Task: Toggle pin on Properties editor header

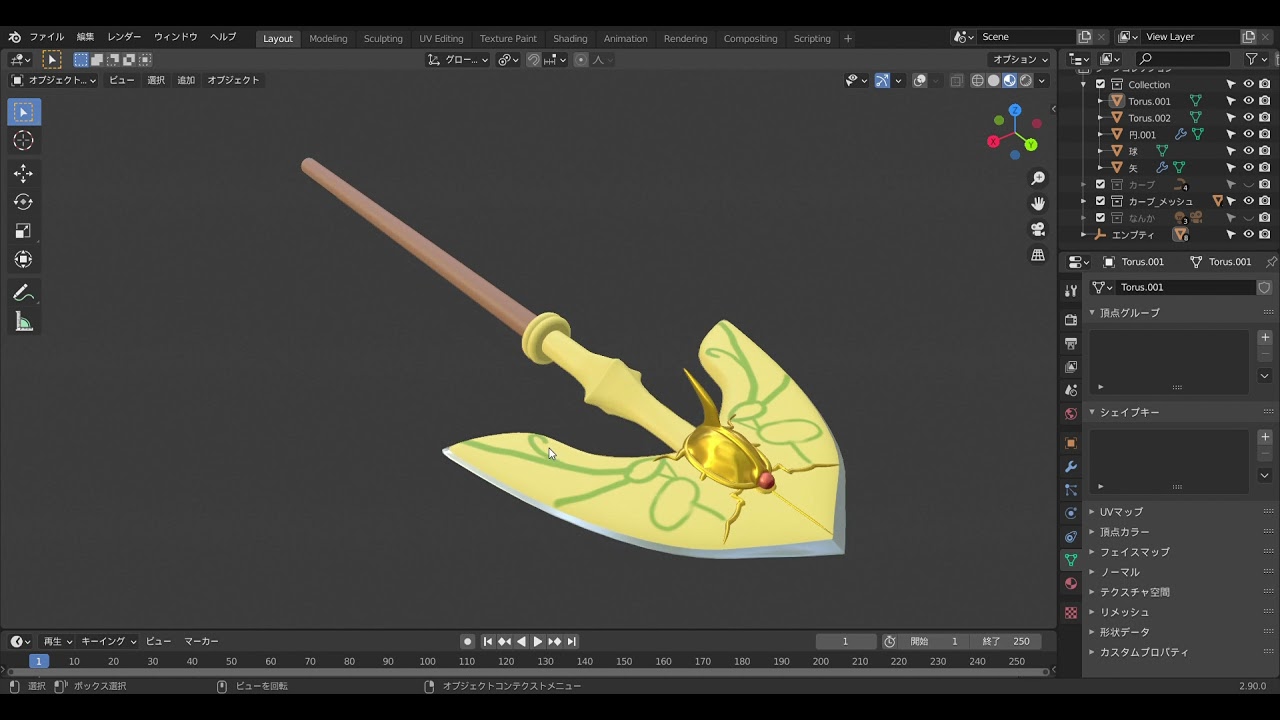Action: 1271,262
